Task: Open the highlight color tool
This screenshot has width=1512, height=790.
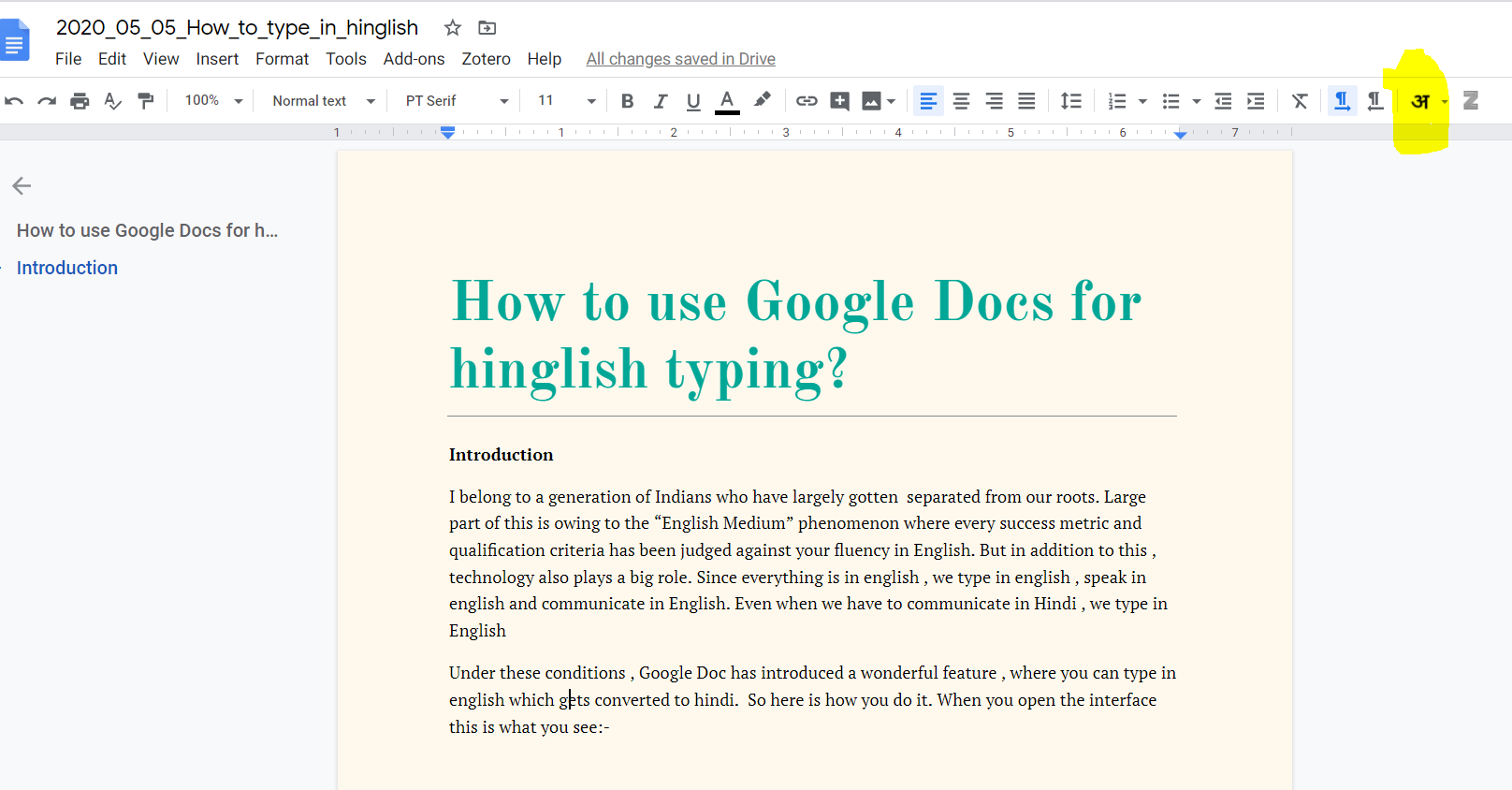Action: click(x=763, y=100)
